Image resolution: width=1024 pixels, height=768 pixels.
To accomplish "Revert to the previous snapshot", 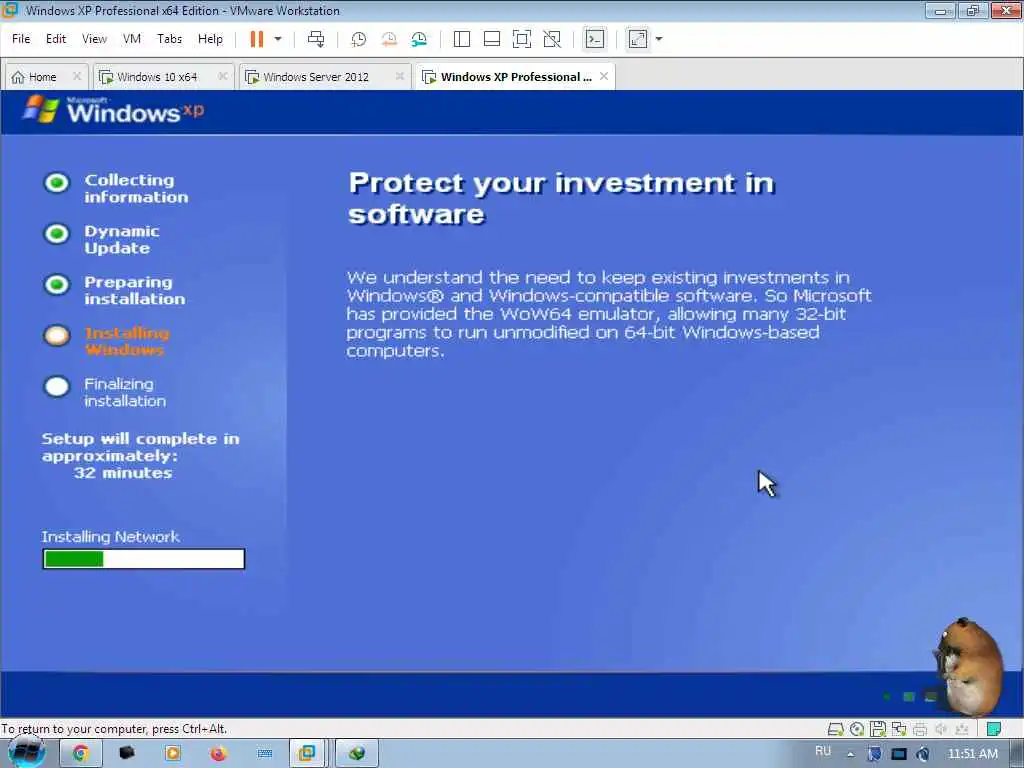I will click(x=389, y=39).
